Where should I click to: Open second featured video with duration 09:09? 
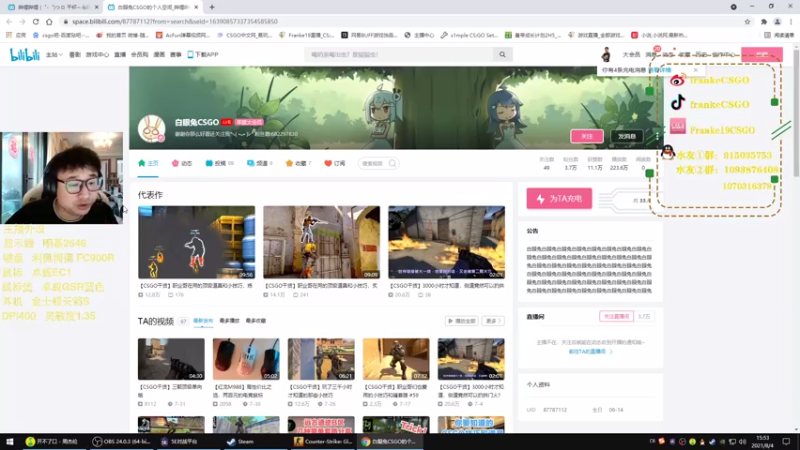coord(321,242)
